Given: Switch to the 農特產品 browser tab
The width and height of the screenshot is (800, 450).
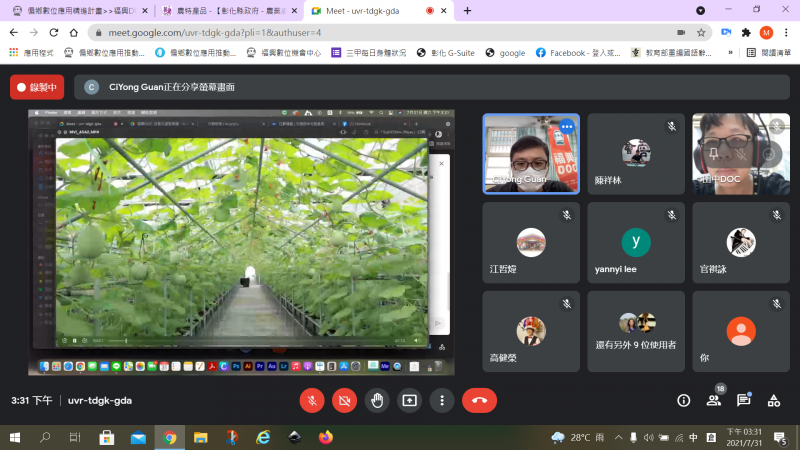Looking at the screenshot, I should pos(230,11).
